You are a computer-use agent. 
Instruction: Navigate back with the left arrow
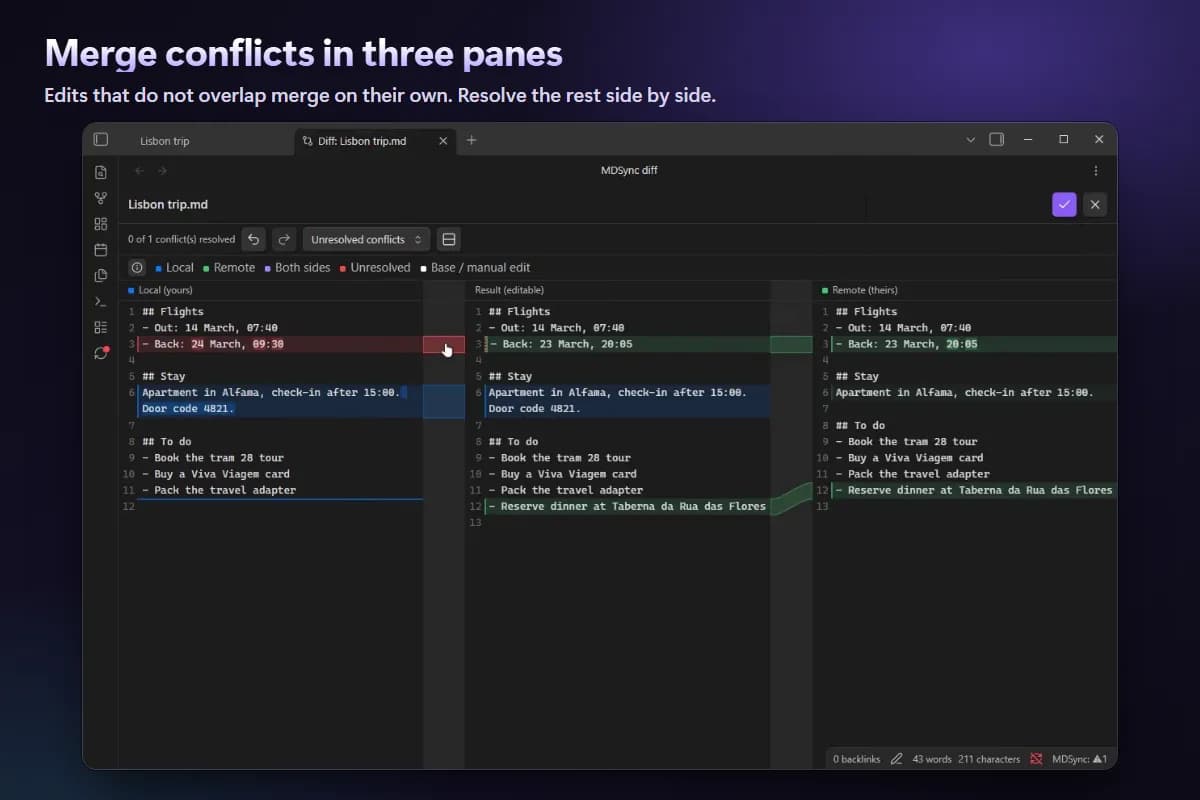140,171
